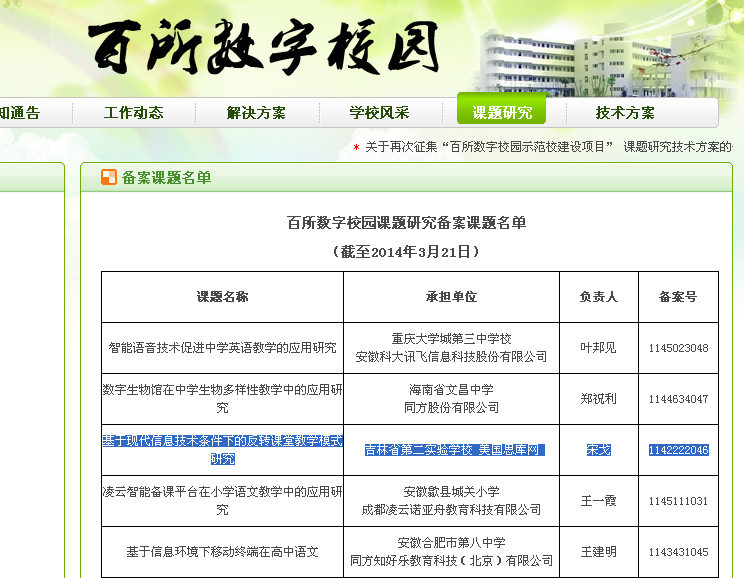744x578 pixels.
Task: Click the school building photo in banner
Action: pyautogui.click(x=560, y=50)
